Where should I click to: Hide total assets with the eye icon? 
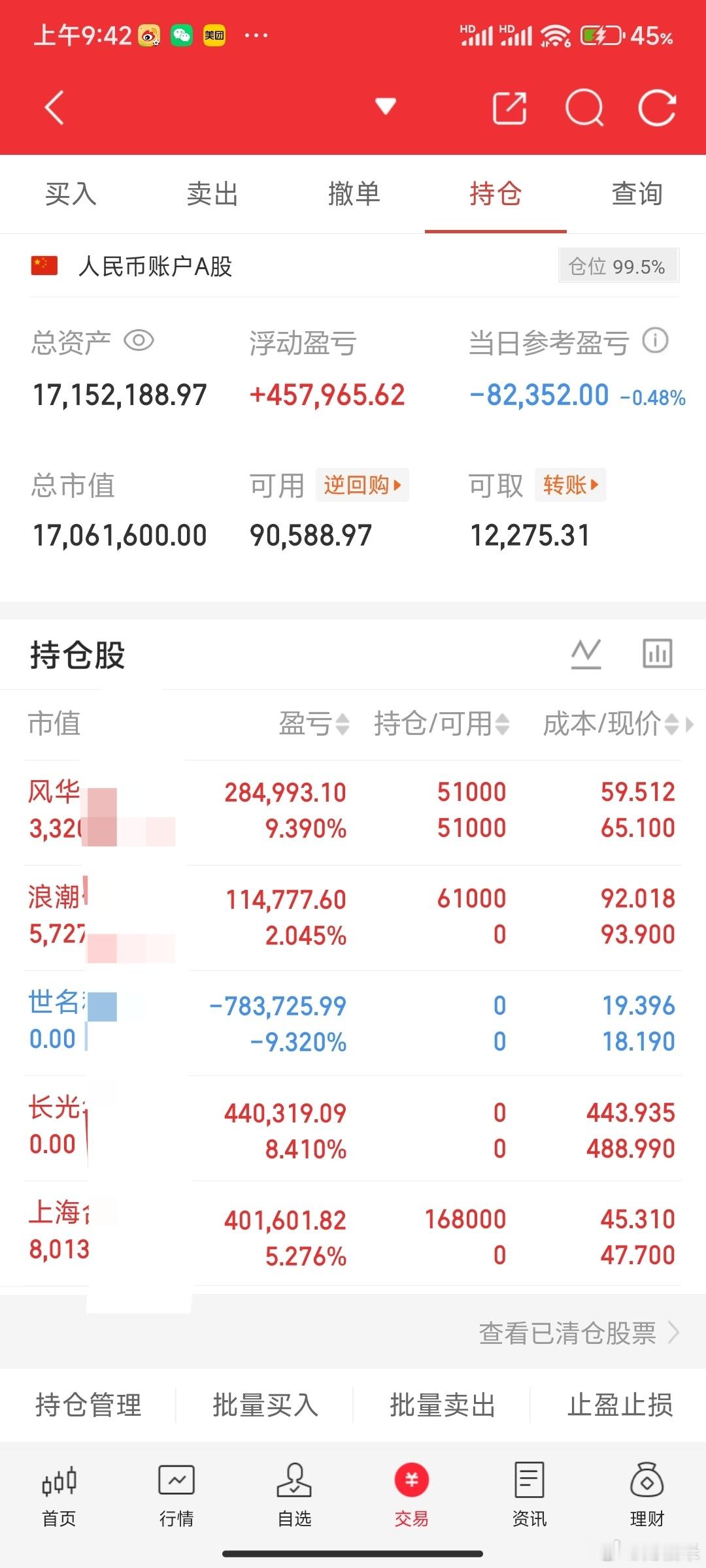click(x=139, y=340)
